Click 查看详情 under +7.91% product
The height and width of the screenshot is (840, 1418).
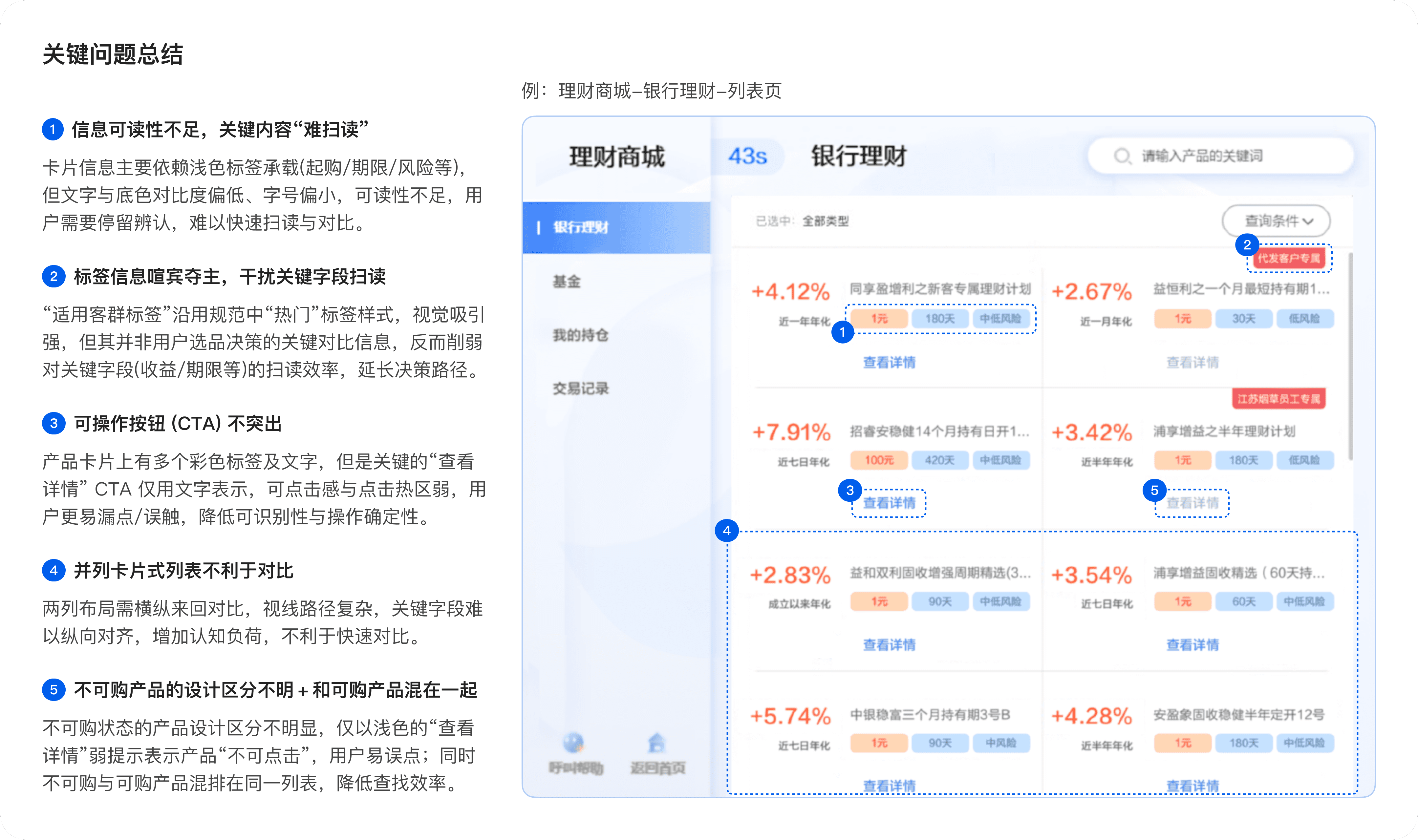point(889,503)
